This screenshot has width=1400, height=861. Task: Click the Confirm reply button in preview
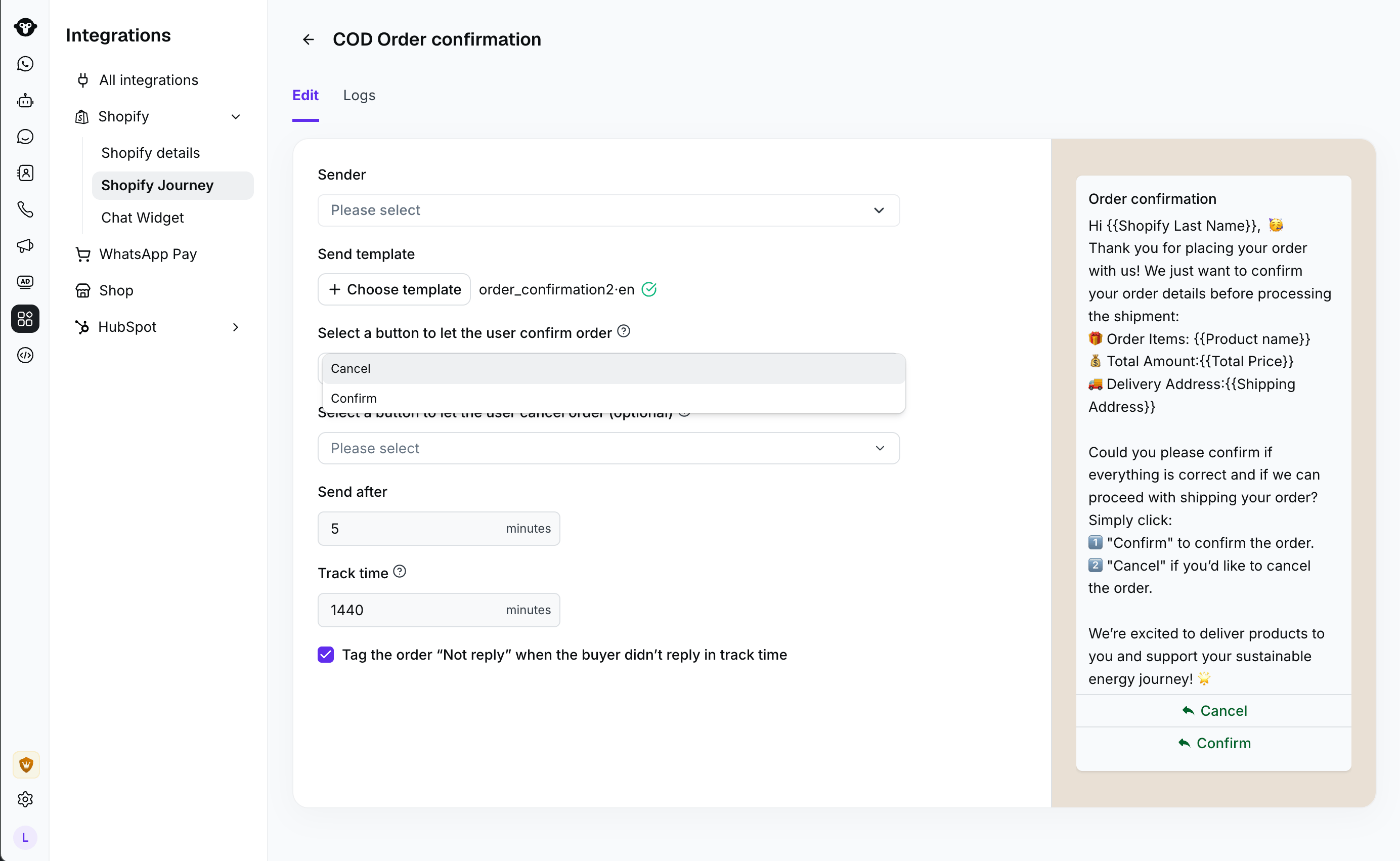1214,743
